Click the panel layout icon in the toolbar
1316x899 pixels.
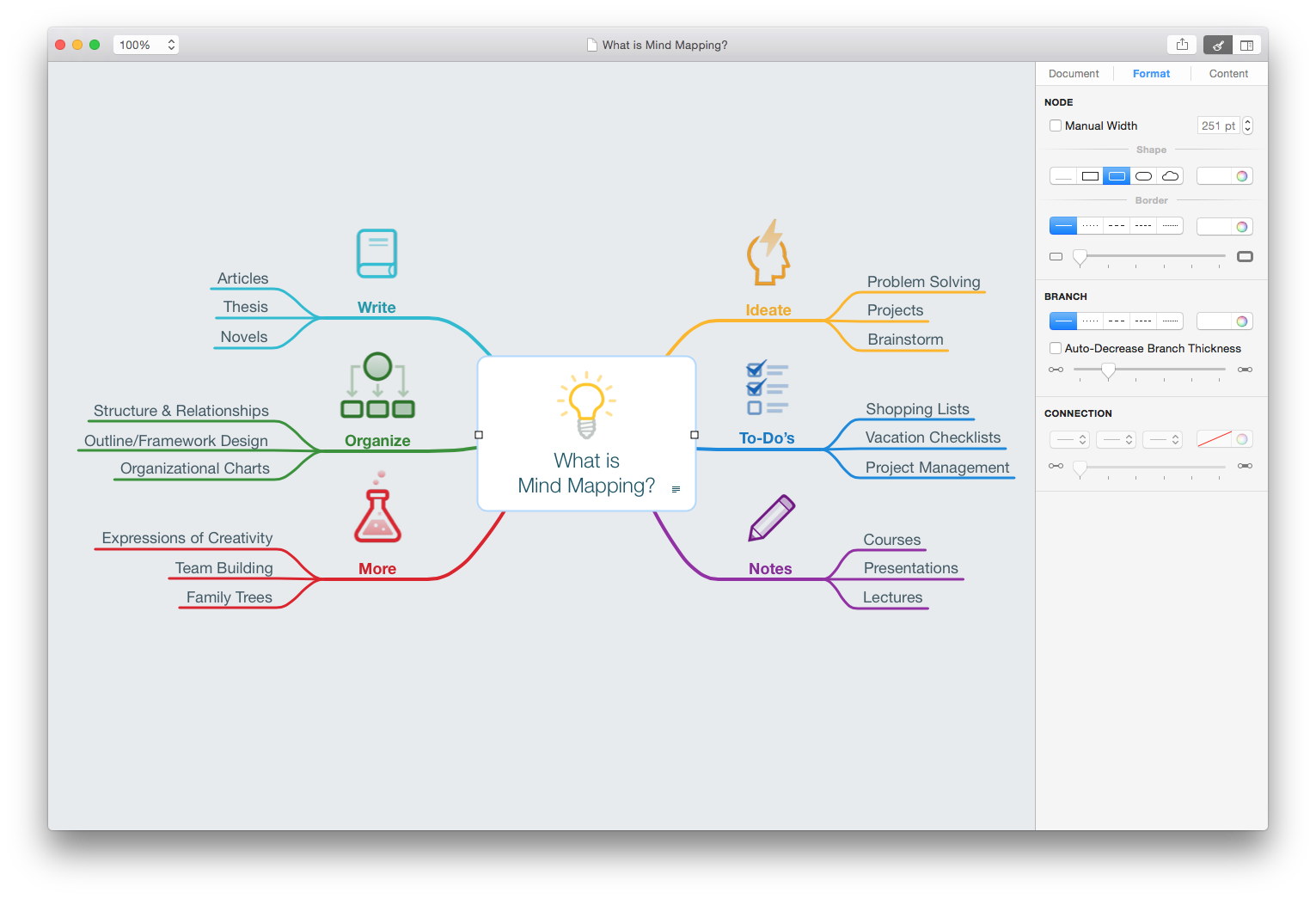[1246, 44]
